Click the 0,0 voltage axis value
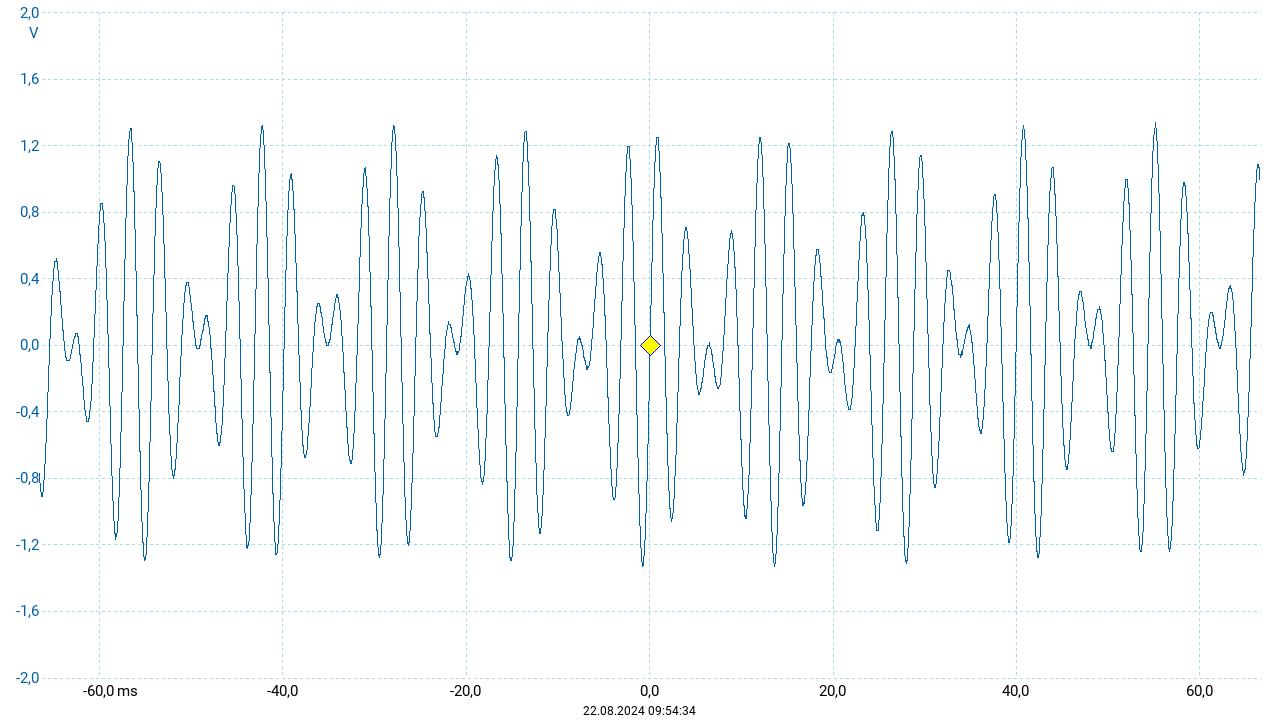The height and width of the screenshot is (720, 1280). [30, 345]
